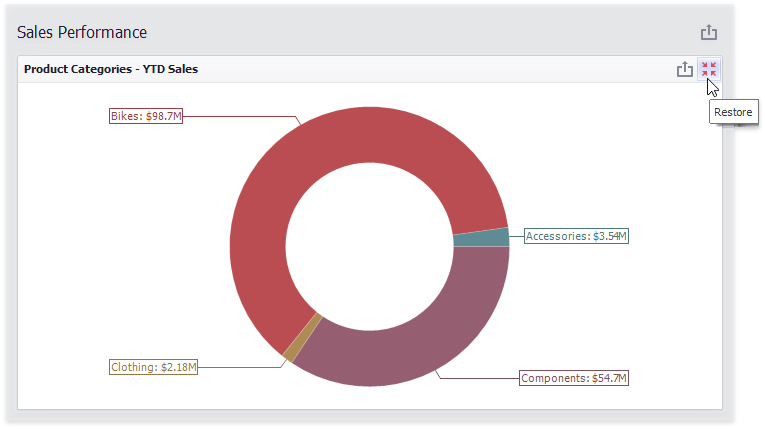Click the Accessories label connector line
This screenshot has width=765, height=429.
[516, 237]
